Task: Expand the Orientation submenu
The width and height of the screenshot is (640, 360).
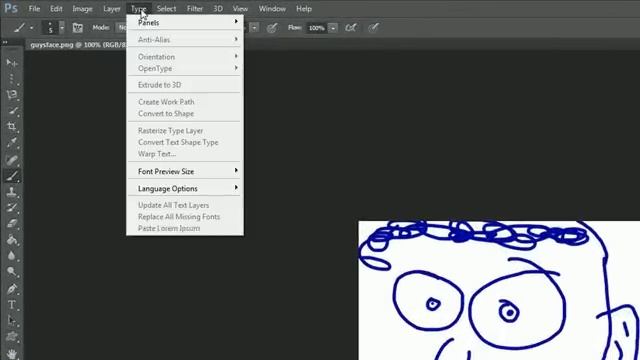Action: 185,57
